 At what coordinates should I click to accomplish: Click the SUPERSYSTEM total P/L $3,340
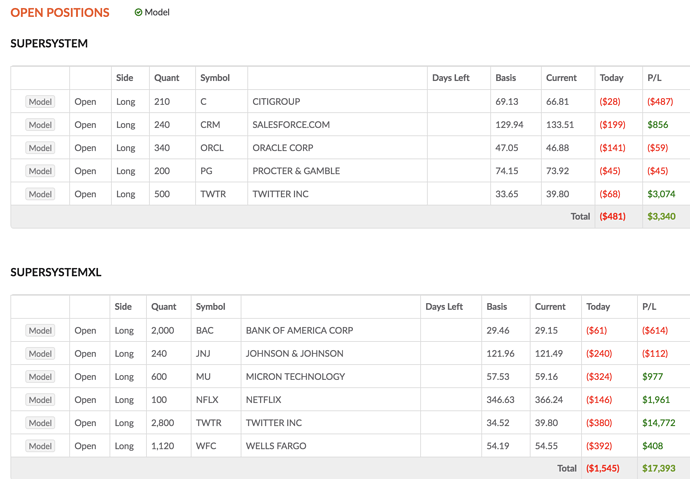661,216
